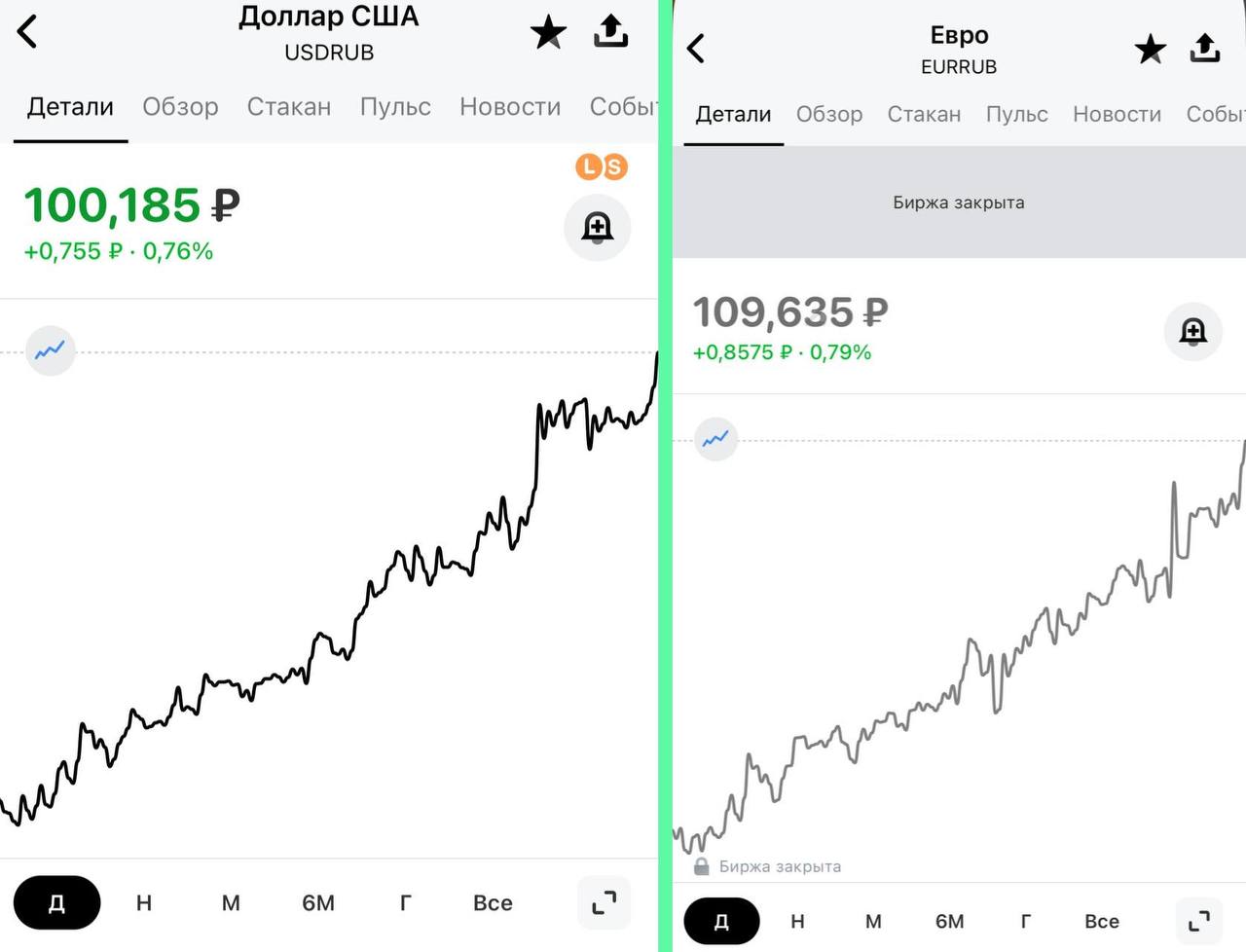The width and height of the screenshot is (1246, 952).
Task: Add price alert bell for EURRUB
Action: click(1192, 332)
